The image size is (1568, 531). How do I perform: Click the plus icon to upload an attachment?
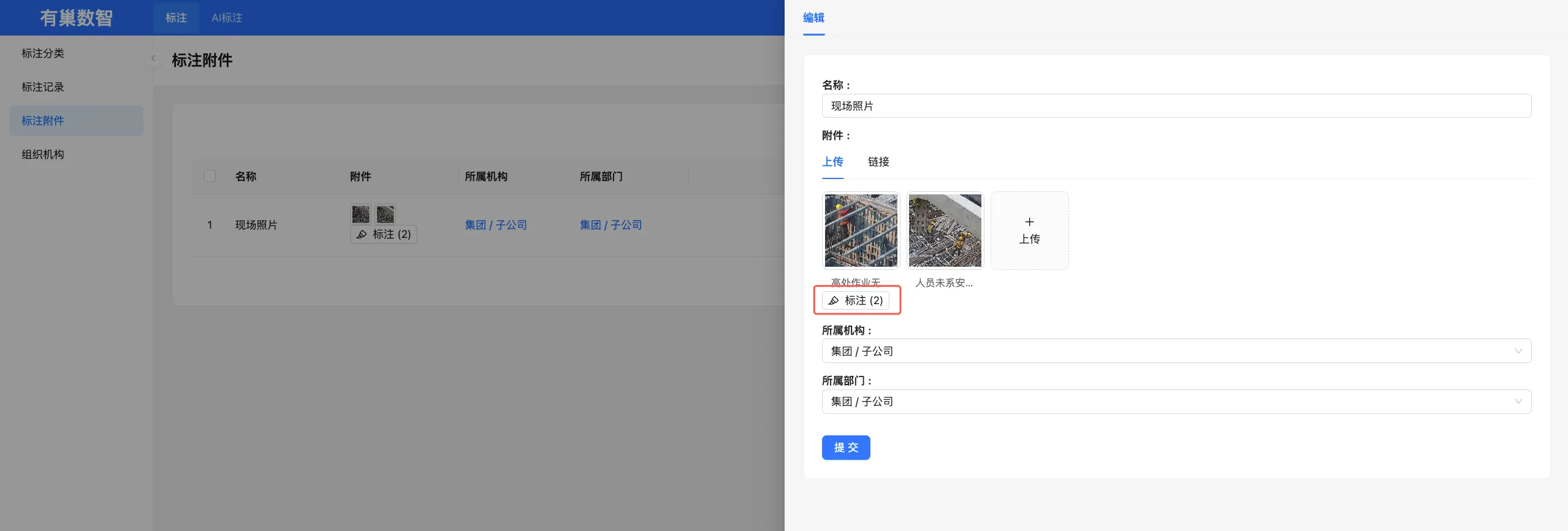1029,222
